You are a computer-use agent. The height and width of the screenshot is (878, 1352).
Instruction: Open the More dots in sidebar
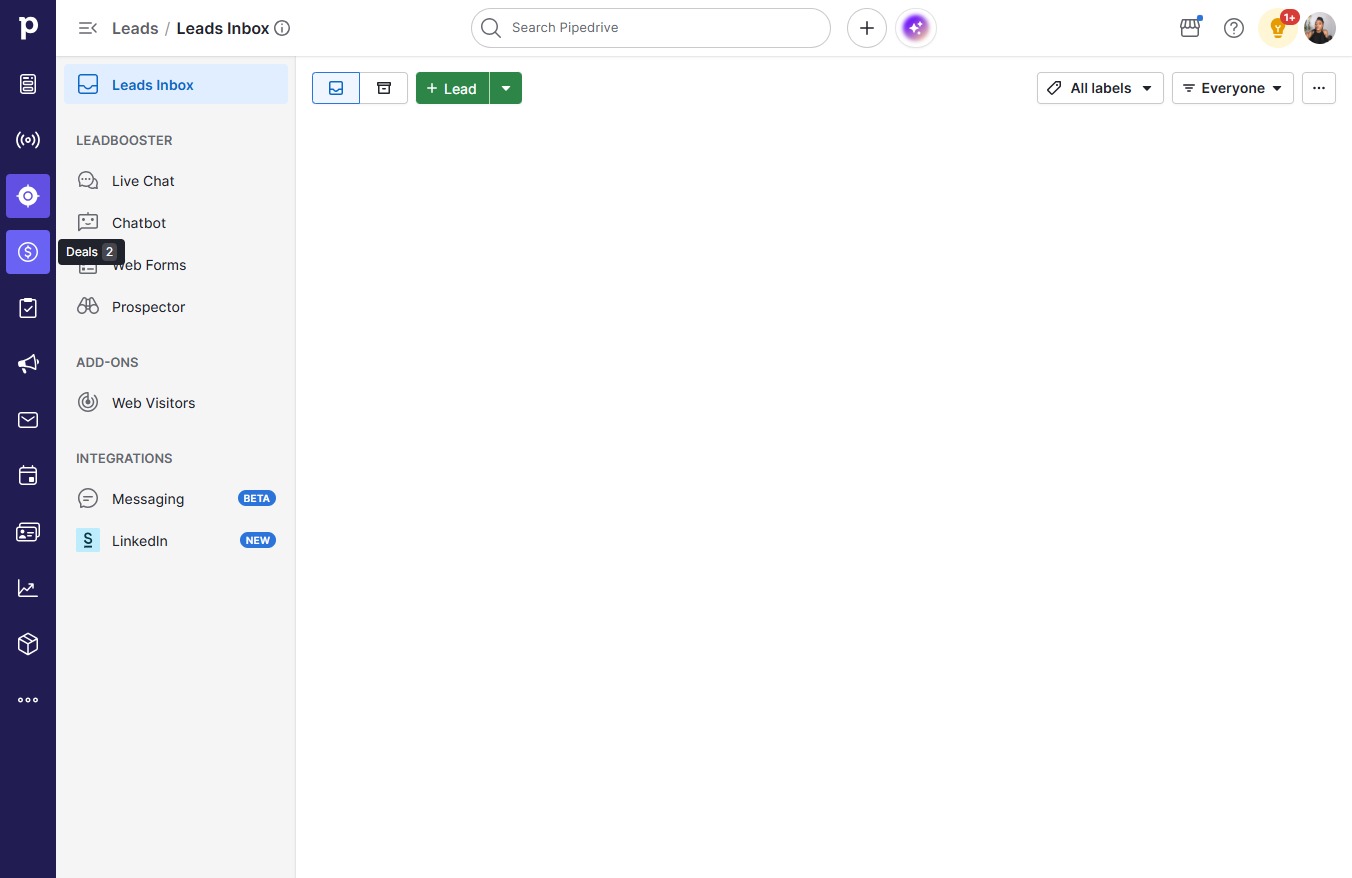point(28,700)
